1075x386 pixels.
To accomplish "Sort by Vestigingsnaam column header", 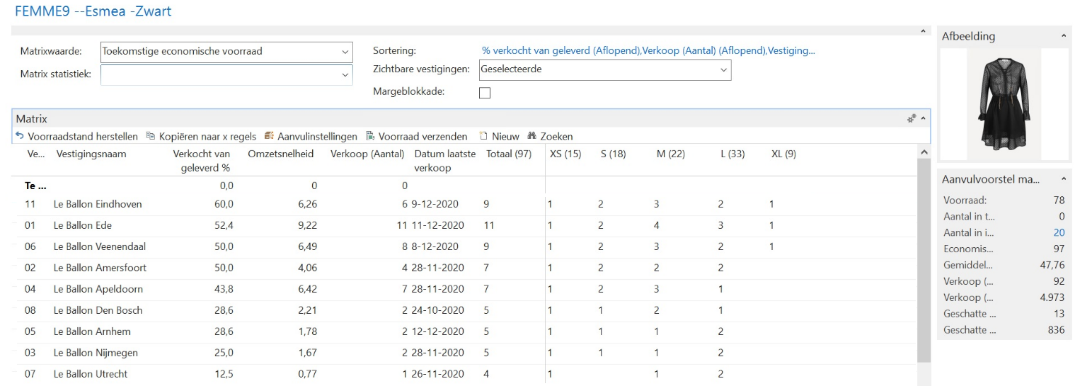I will click(92, 154).
